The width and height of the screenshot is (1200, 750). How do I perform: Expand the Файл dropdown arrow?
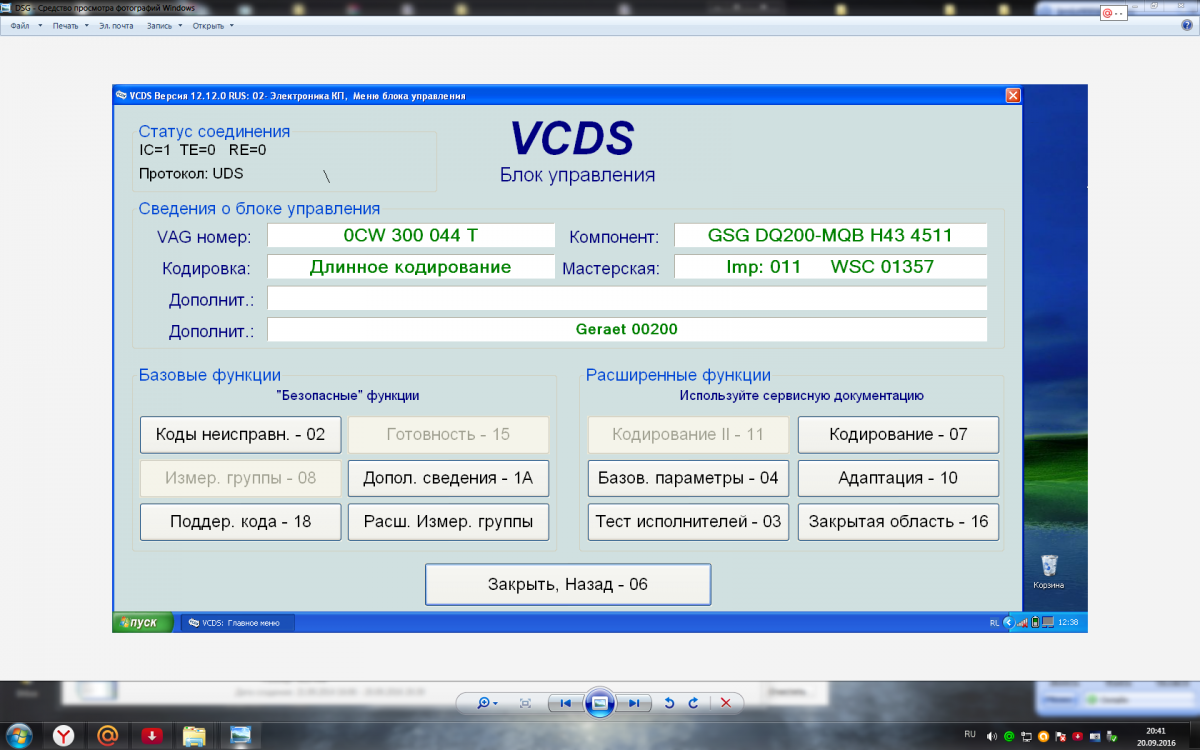[40, 26]
